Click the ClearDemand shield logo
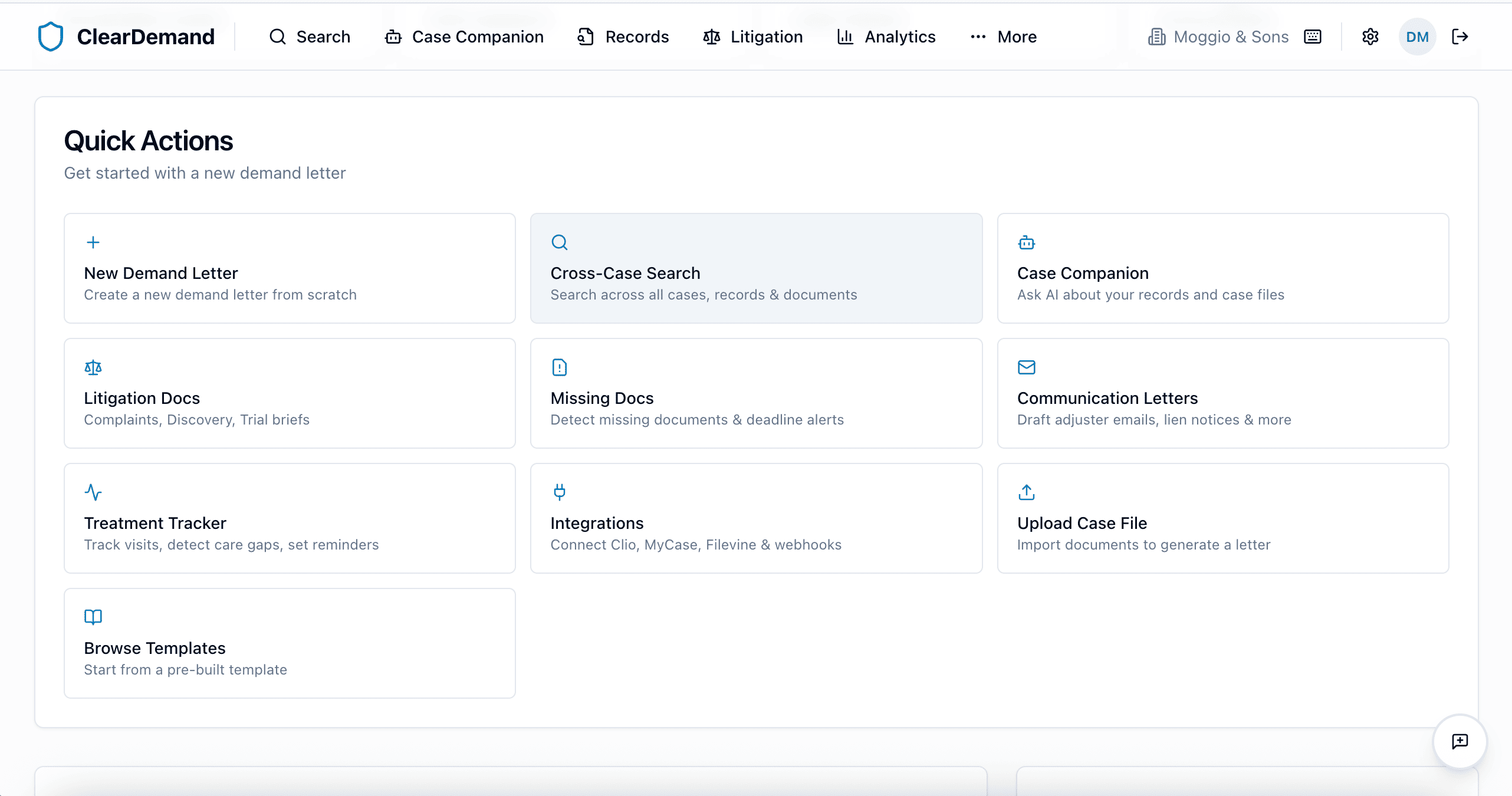 coord(51,36)
